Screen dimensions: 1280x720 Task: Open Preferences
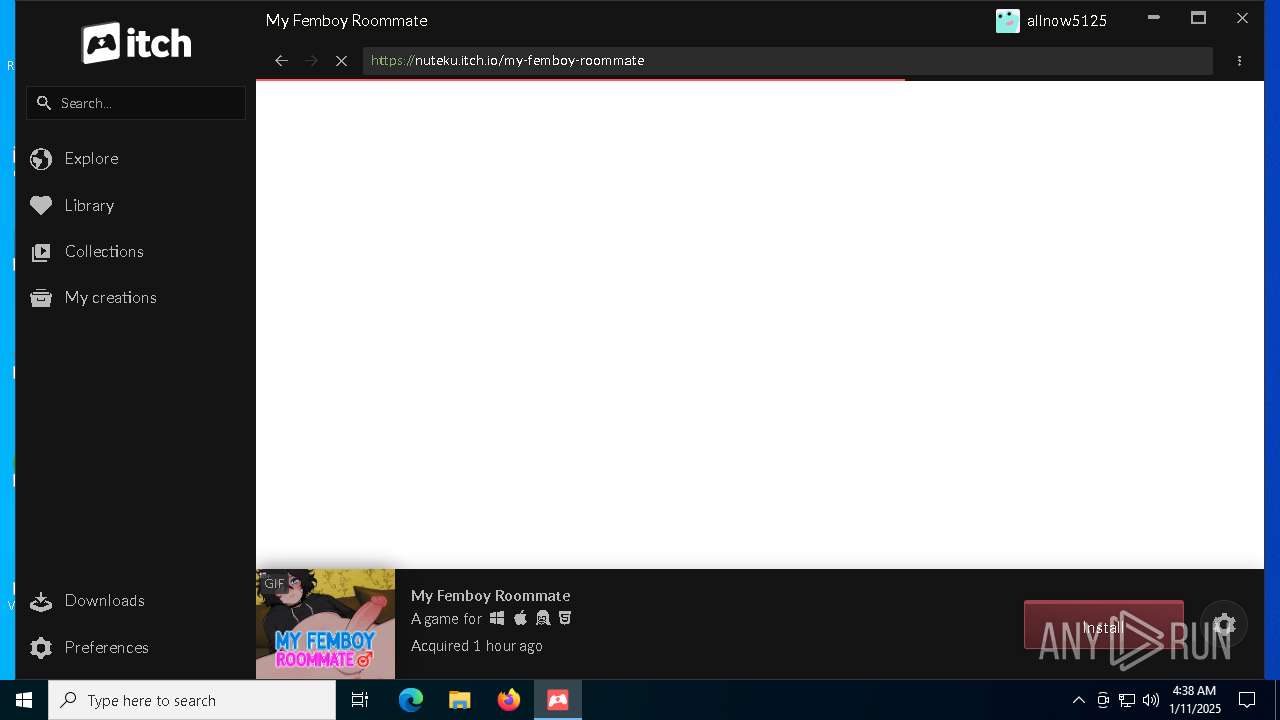pos(106,647)
